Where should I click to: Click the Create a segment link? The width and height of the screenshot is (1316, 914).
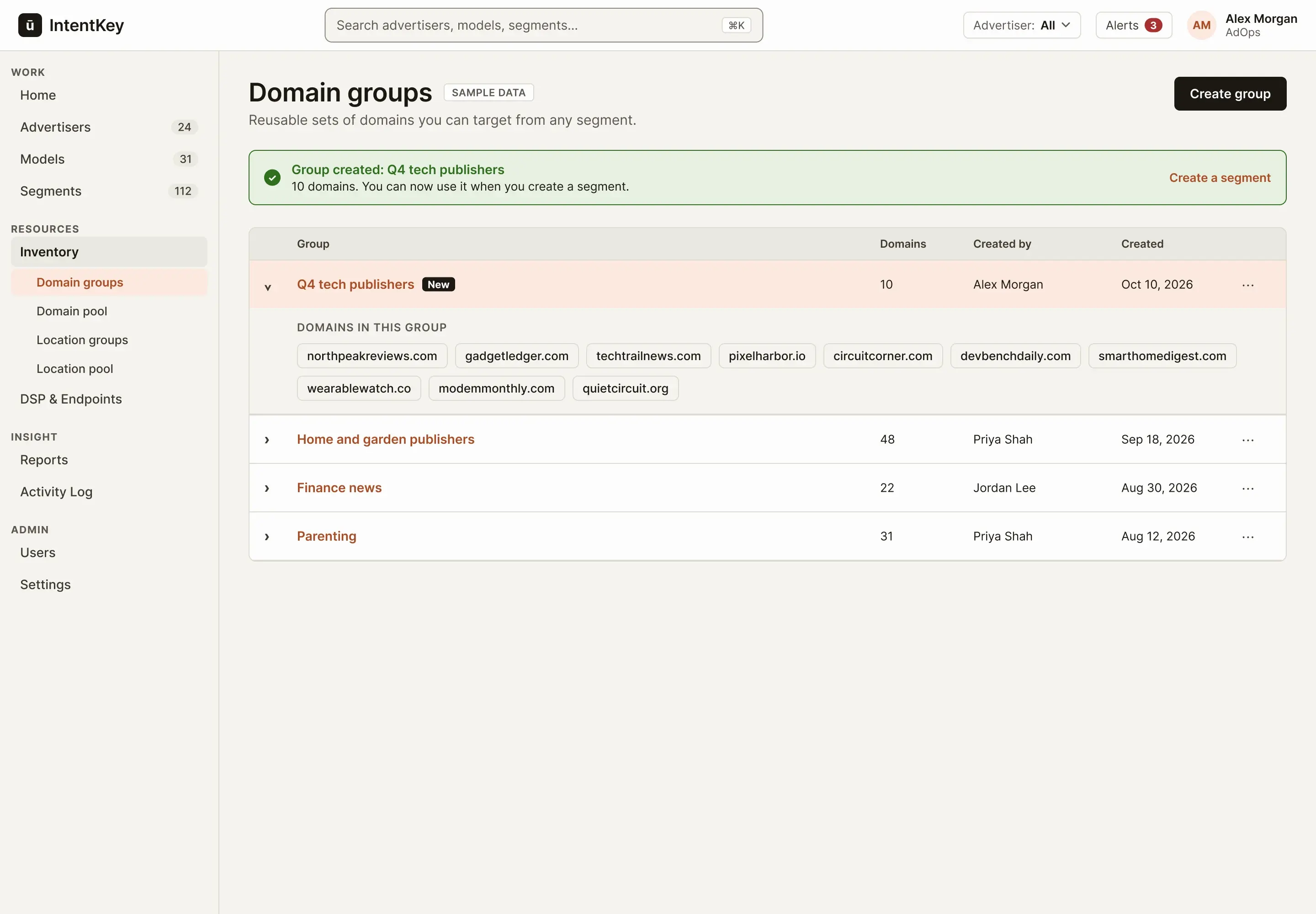pyautogui.click(x=1220, y=177)
